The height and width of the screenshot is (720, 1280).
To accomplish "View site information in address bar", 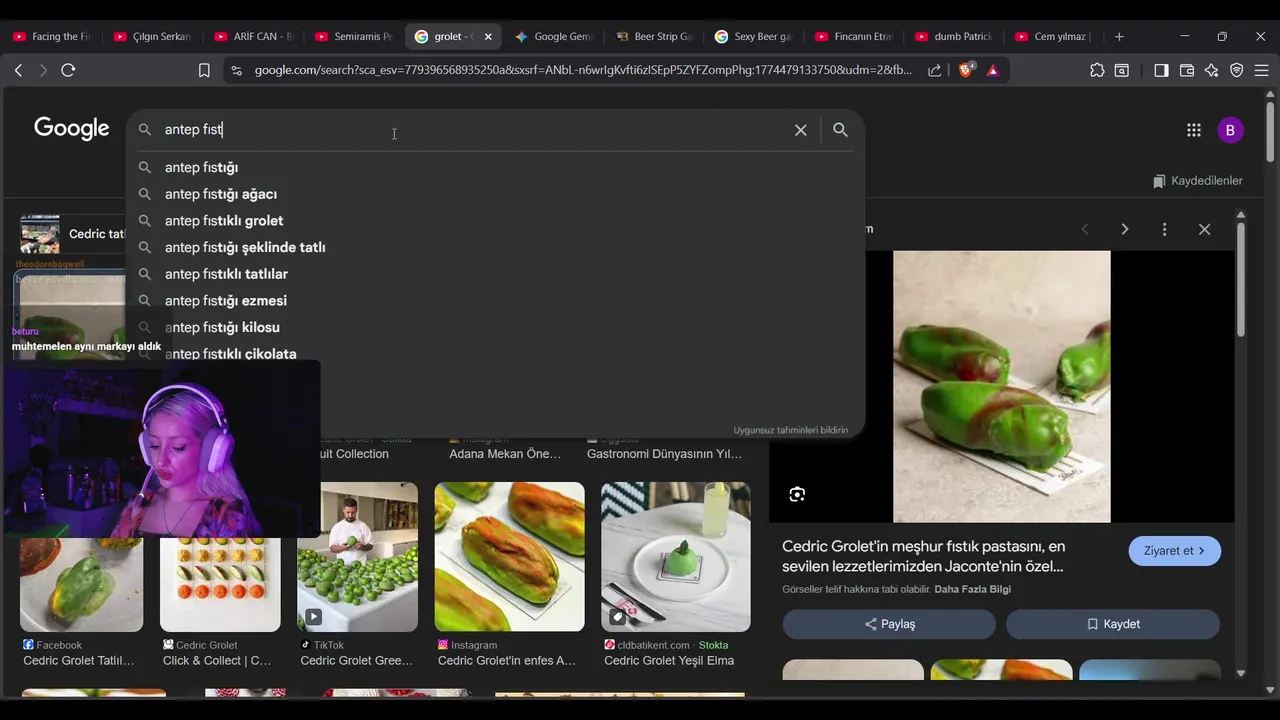I will pyautogui.click(x=236, y=70).
